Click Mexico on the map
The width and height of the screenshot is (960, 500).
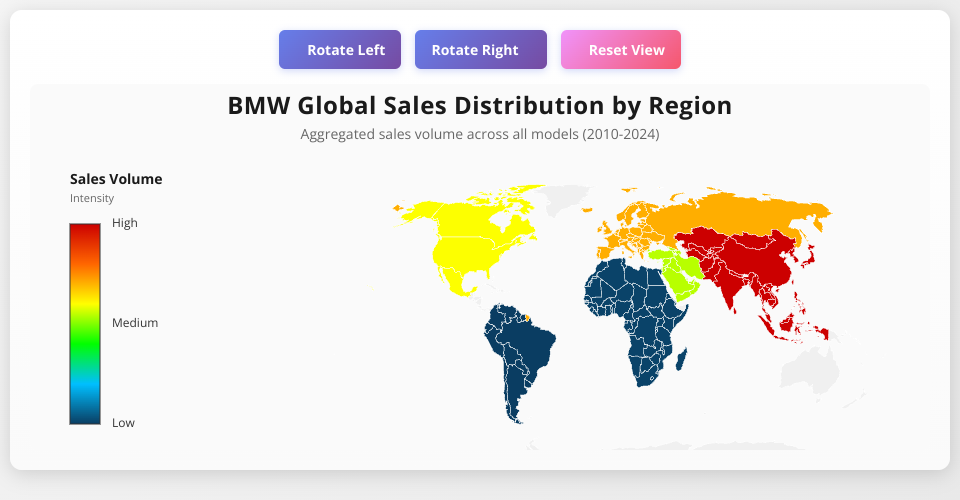[x=457, y=285]
